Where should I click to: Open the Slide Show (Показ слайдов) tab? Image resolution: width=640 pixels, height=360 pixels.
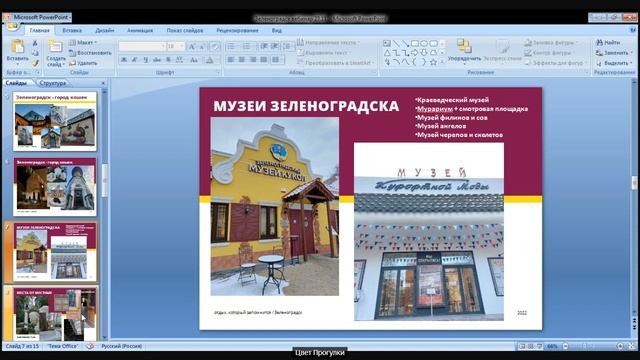tap(184, 30)
